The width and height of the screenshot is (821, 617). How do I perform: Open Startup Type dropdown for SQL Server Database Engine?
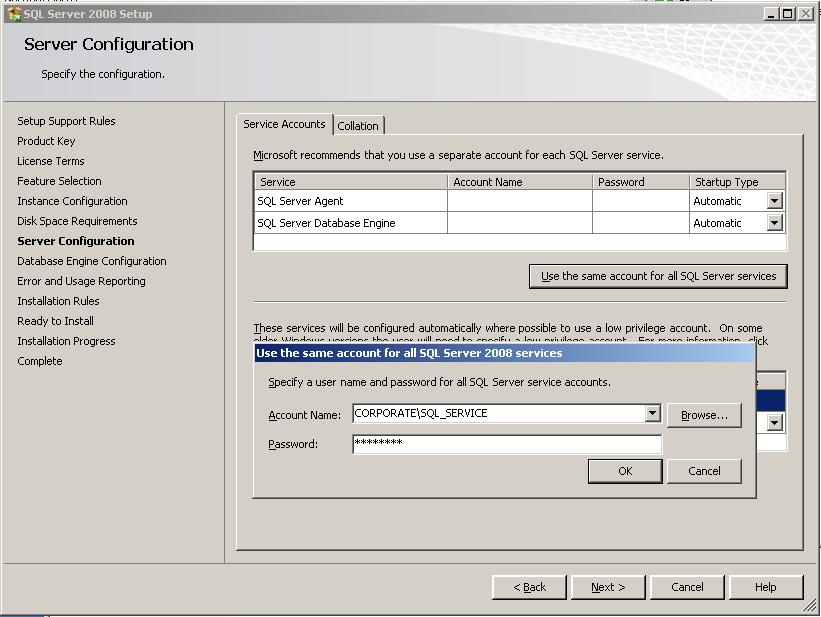pos(774,223)
